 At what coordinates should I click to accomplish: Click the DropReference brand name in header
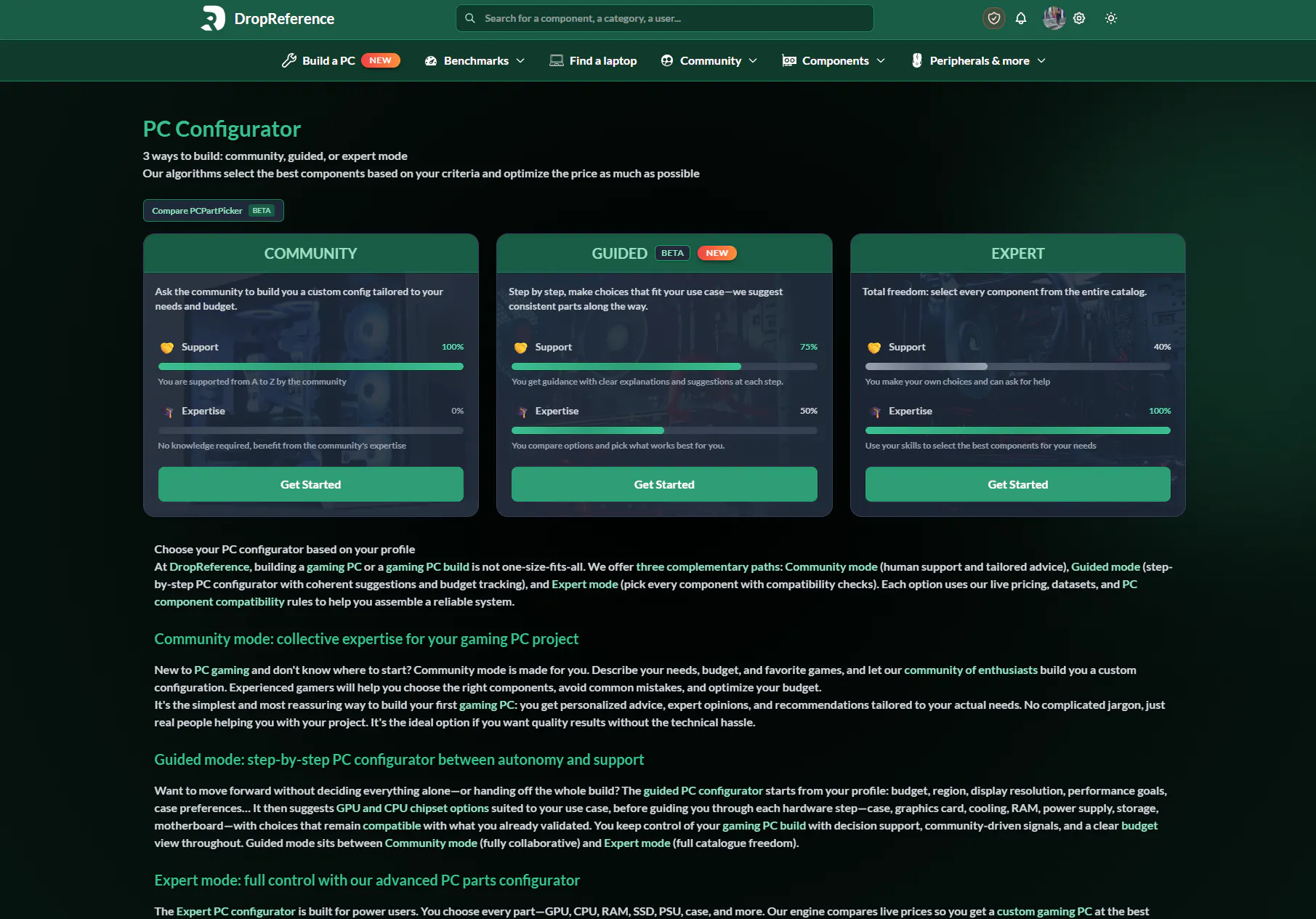284,19
